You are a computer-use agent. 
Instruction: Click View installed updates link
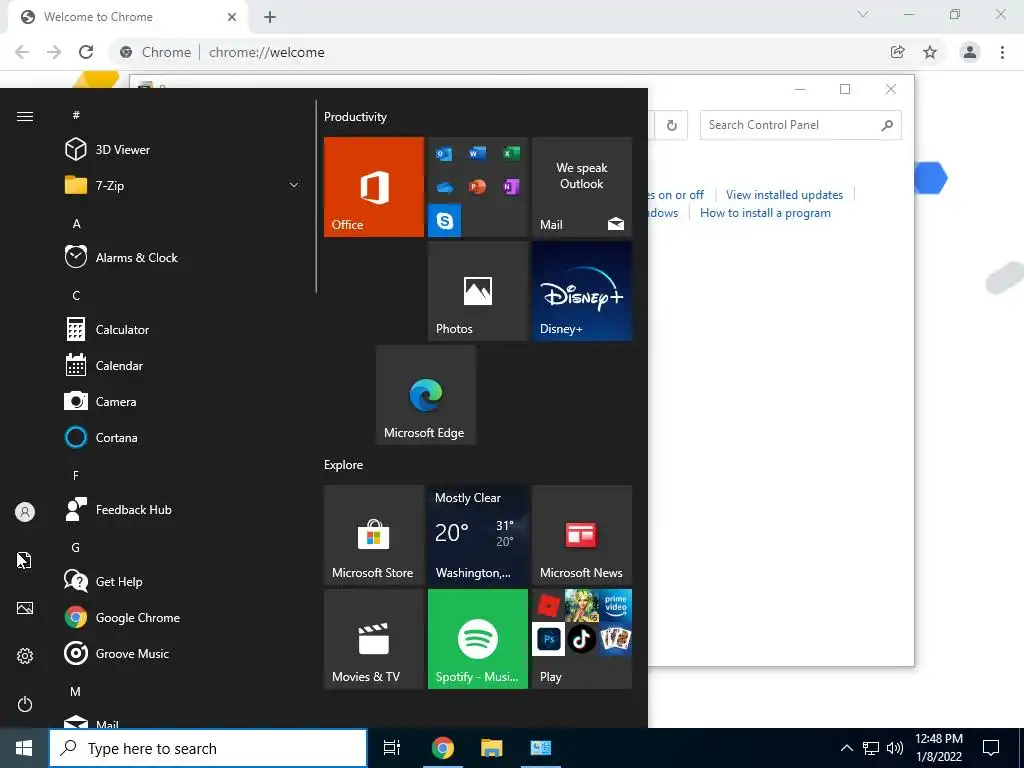click(784, 195)
